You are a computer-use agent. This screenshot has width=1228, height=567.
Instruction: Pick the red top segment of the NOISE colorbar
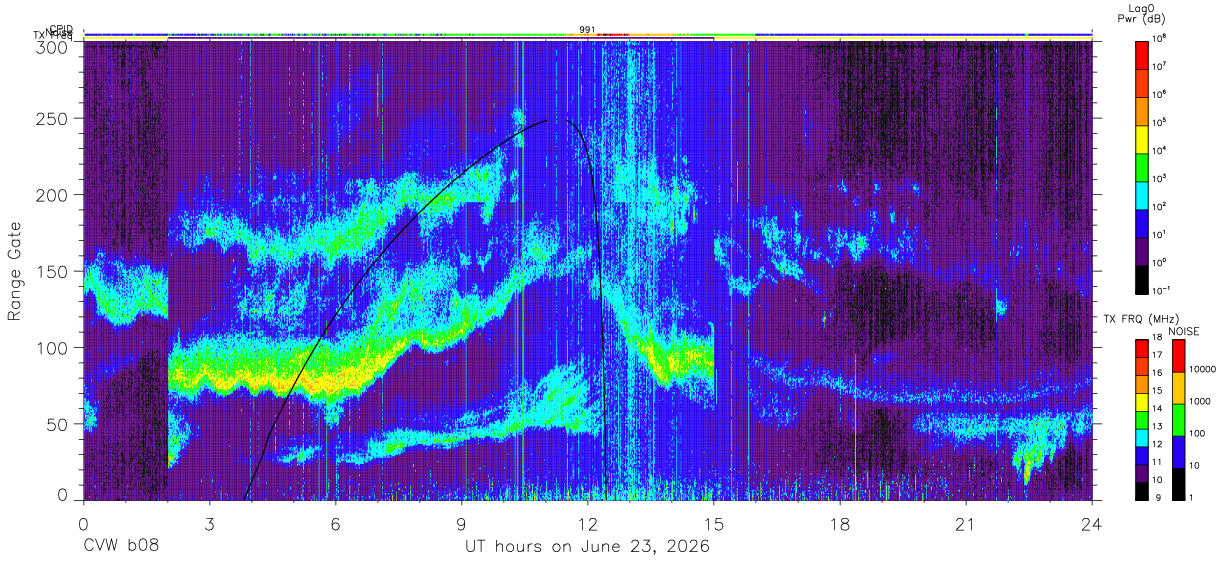tap(1178, 356)
